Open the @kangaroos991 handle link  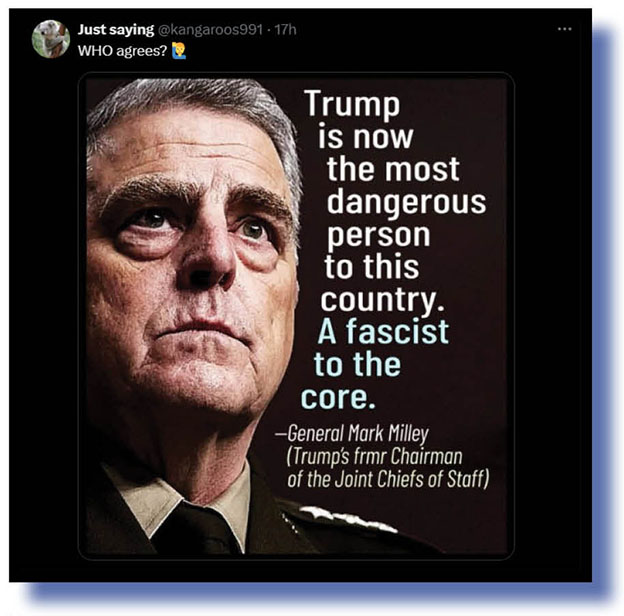tap(211, 30)
